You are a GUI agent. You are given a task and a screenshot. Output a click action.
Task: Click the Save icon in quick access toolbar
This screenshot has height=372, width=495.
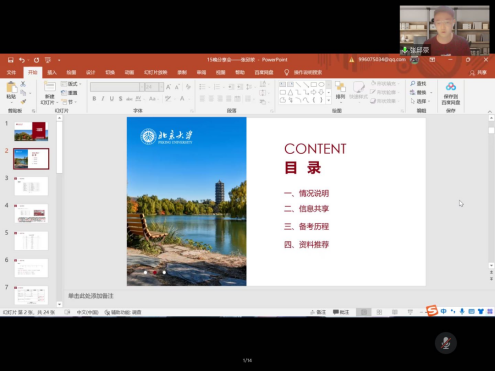click(x=11, y=60)
